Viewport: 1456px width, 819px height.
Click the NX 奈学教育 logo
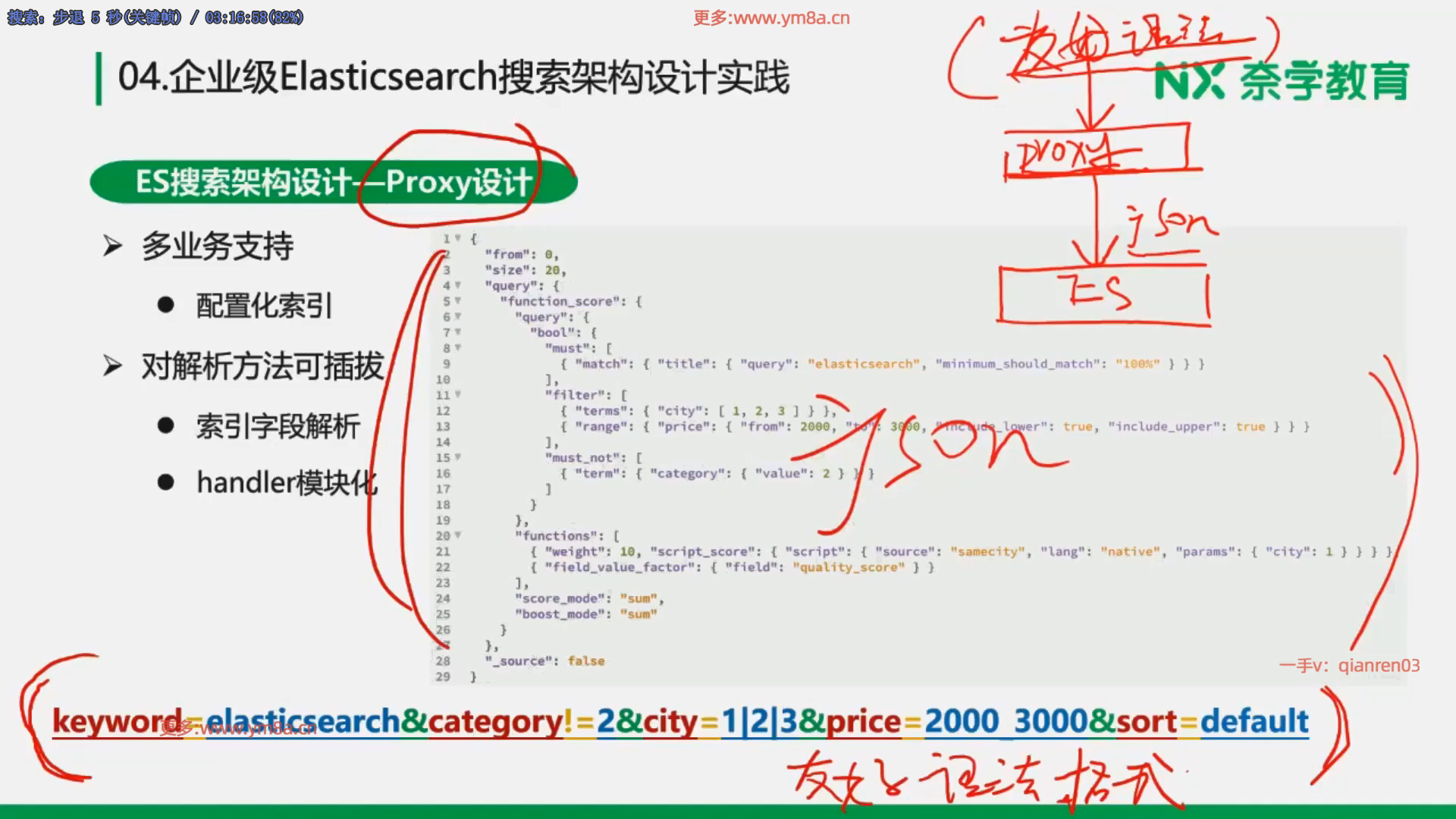pos(1282,82)
